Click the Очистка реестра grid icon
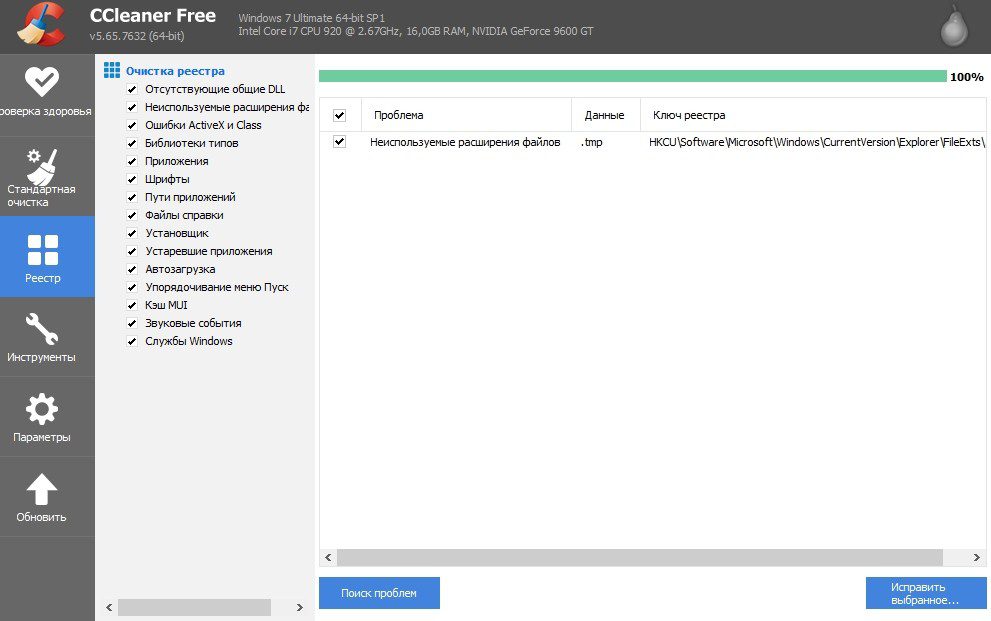The width and height of the screenshot is (991, 621). (x=112, y=70)
